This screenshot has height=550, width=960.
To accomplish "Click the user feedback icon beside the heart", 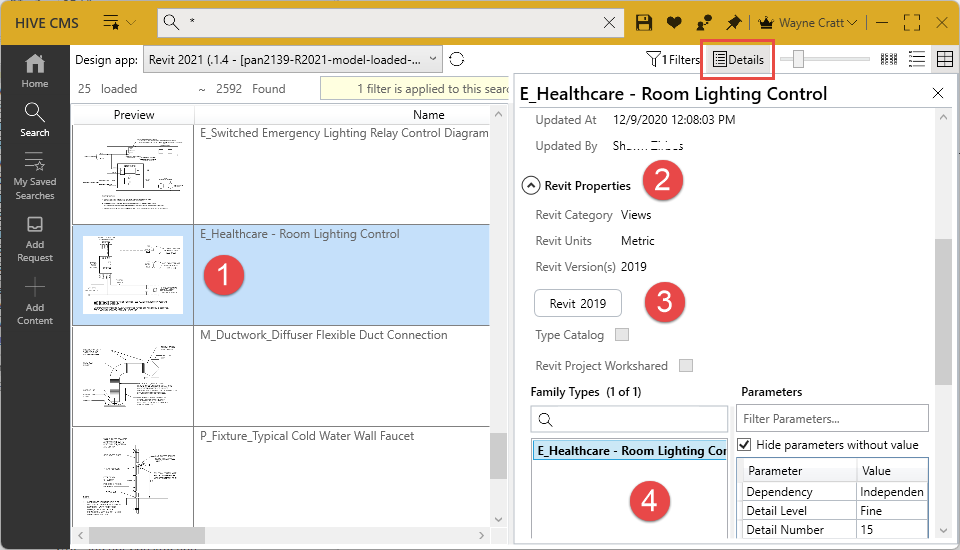I will (704, 23).
